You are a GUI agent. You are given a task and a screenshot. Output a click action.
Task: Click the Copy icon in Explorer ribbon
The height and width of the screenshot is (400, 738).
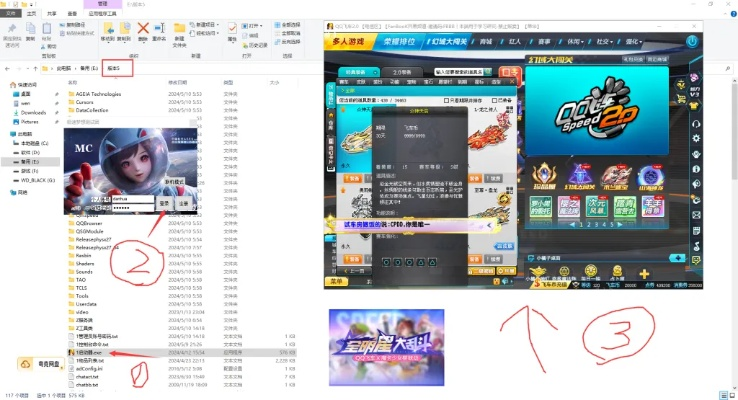click(x=30, y=28)
